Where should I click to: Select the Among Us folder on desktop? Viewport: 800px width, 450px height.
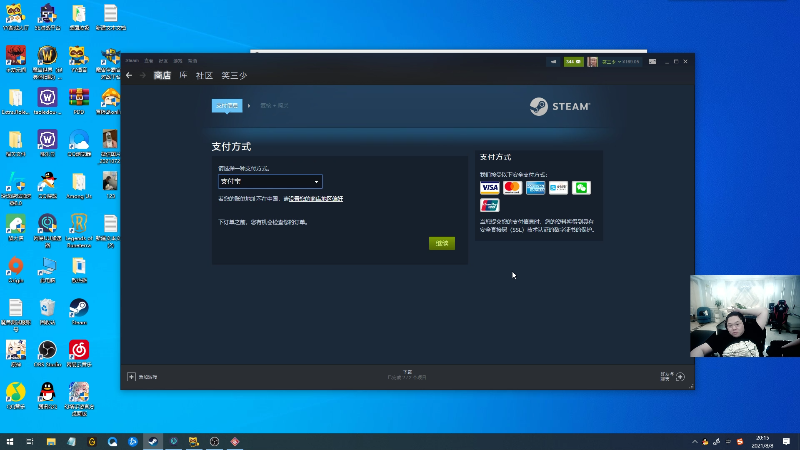79,186
